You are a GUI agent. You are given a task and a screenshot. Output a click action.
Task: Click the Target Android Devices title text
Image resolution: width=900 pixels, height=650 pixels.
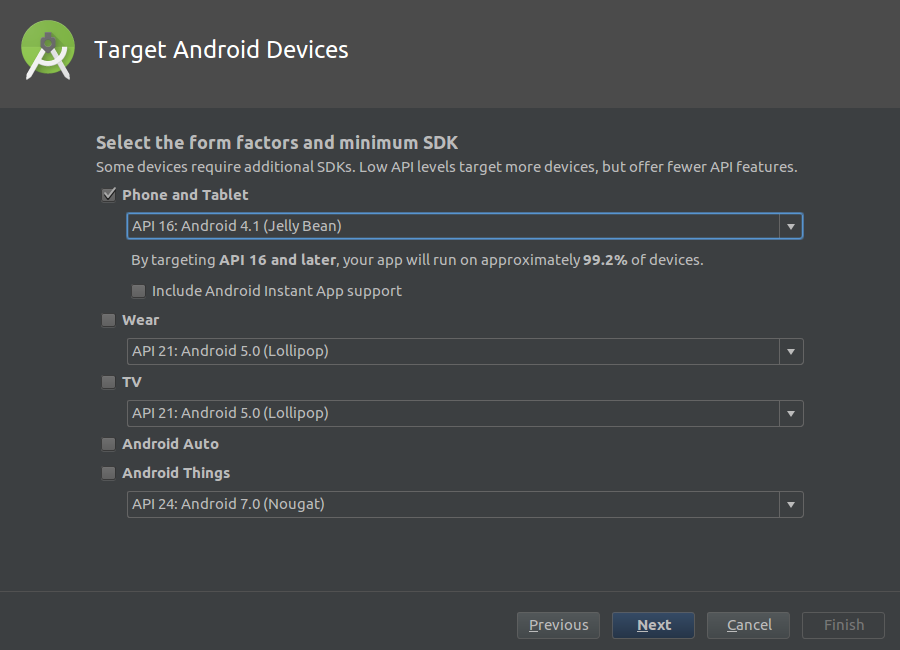coord(221,50)
